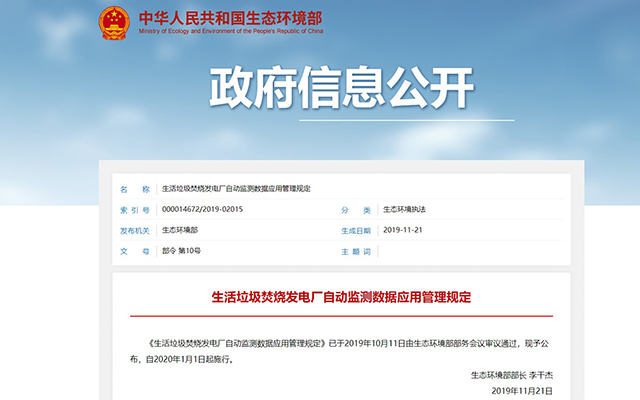
Task: Click document number 部令 第10号
Action: 182,251
